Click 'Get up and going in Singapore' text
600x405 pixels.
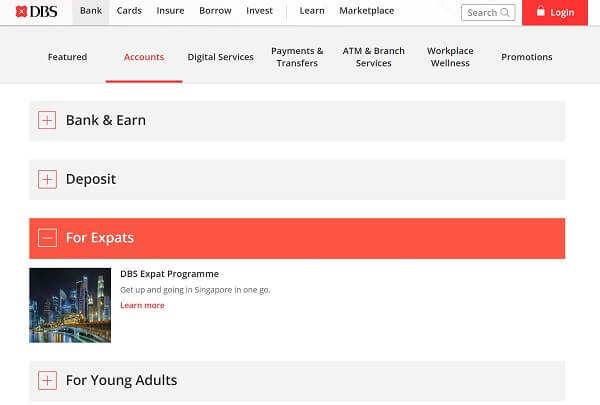point(195,290)
